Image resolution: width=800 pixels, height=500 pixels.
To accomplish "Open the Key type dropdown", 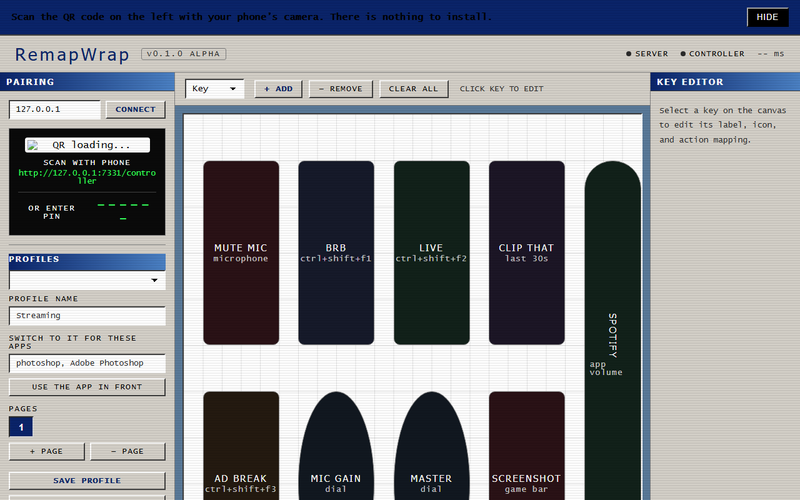I will (214, 88).
